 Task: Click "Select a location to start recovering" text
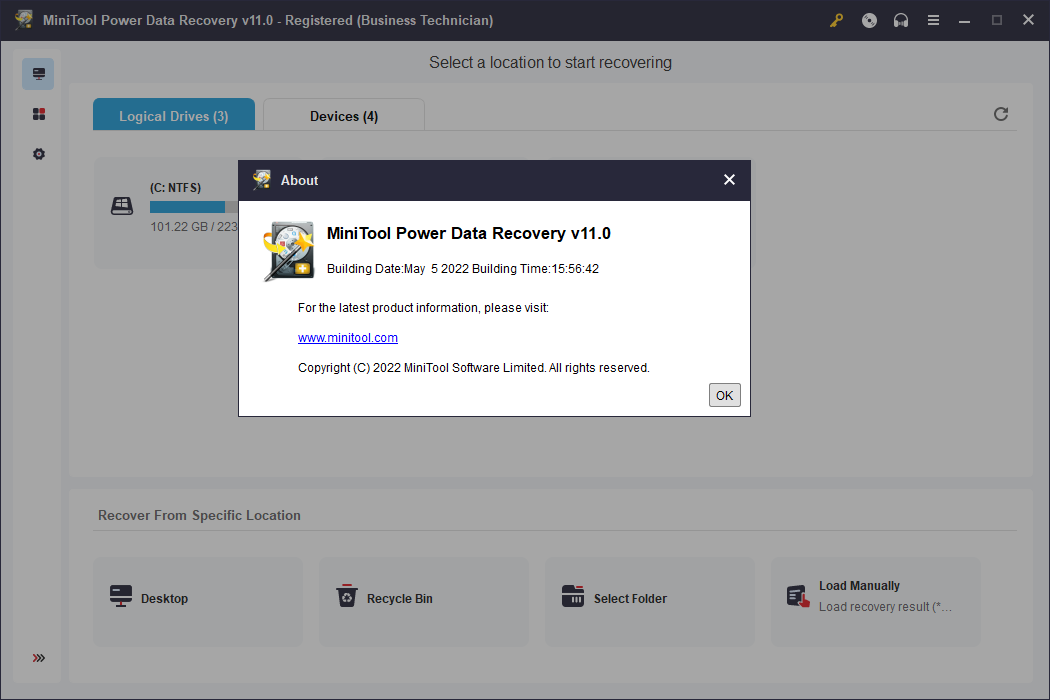(550, 62)
